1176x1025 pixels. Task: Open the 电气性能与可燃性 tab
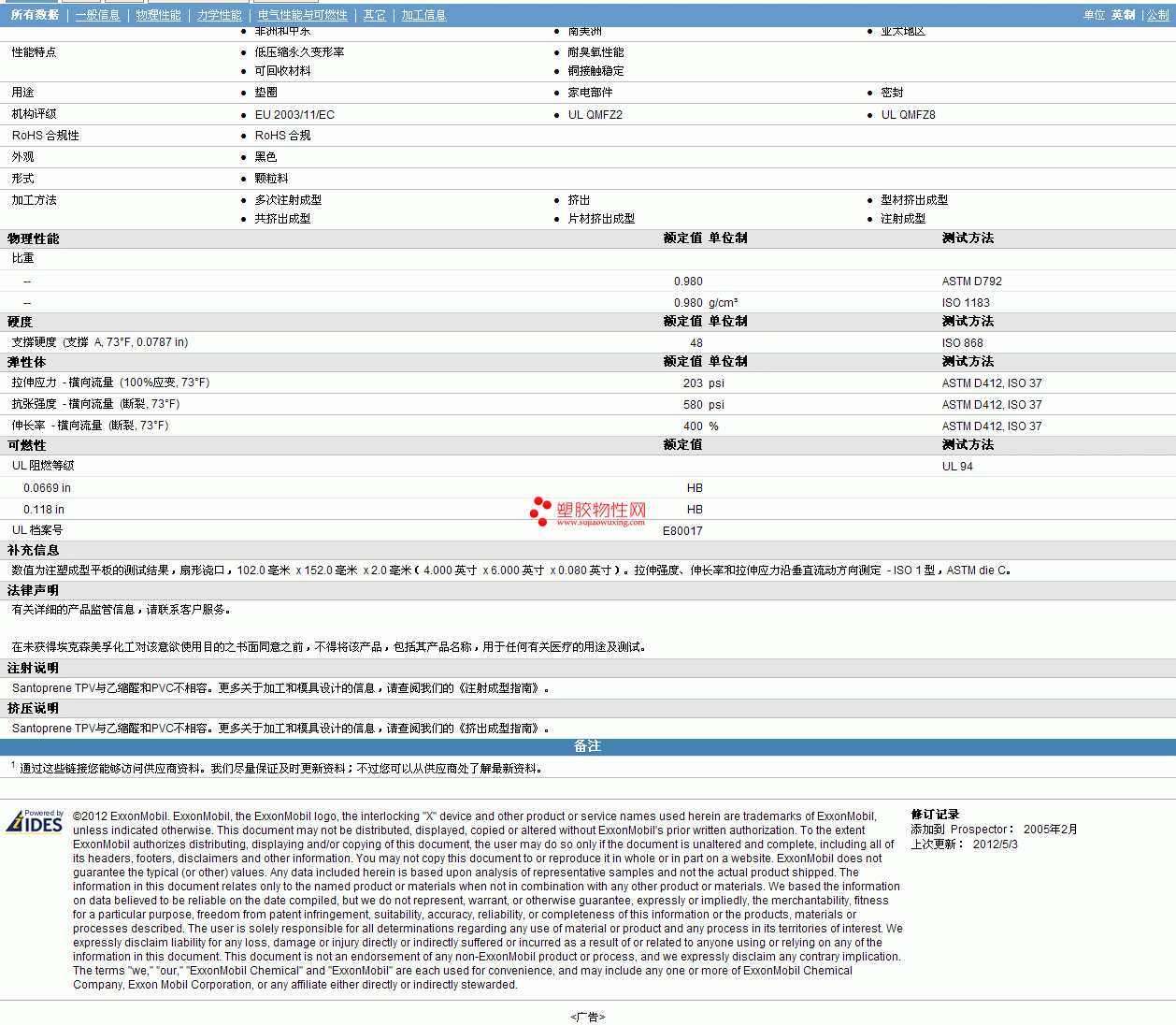click(x=303, y=15)
